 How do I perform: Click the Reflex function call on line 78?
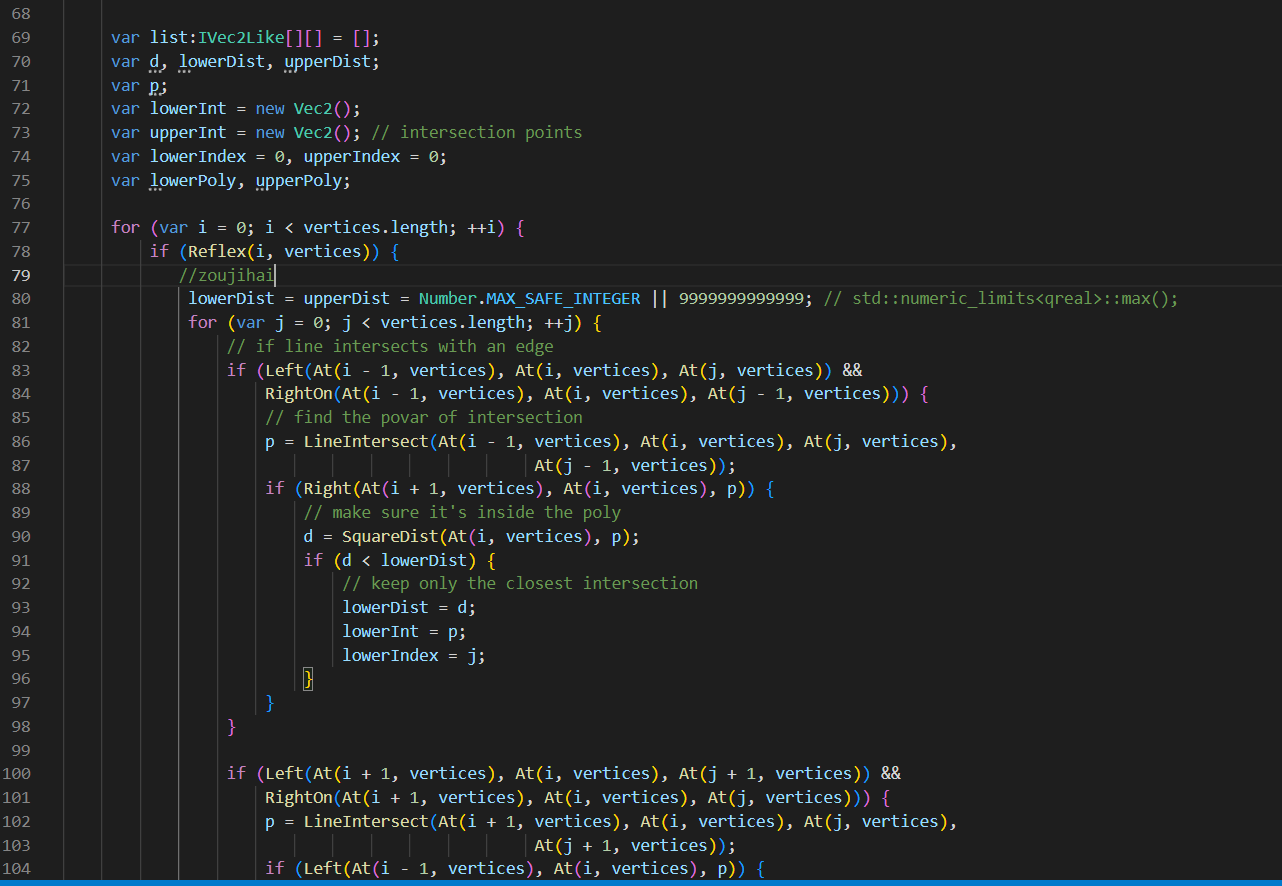(x=218, y=252)
